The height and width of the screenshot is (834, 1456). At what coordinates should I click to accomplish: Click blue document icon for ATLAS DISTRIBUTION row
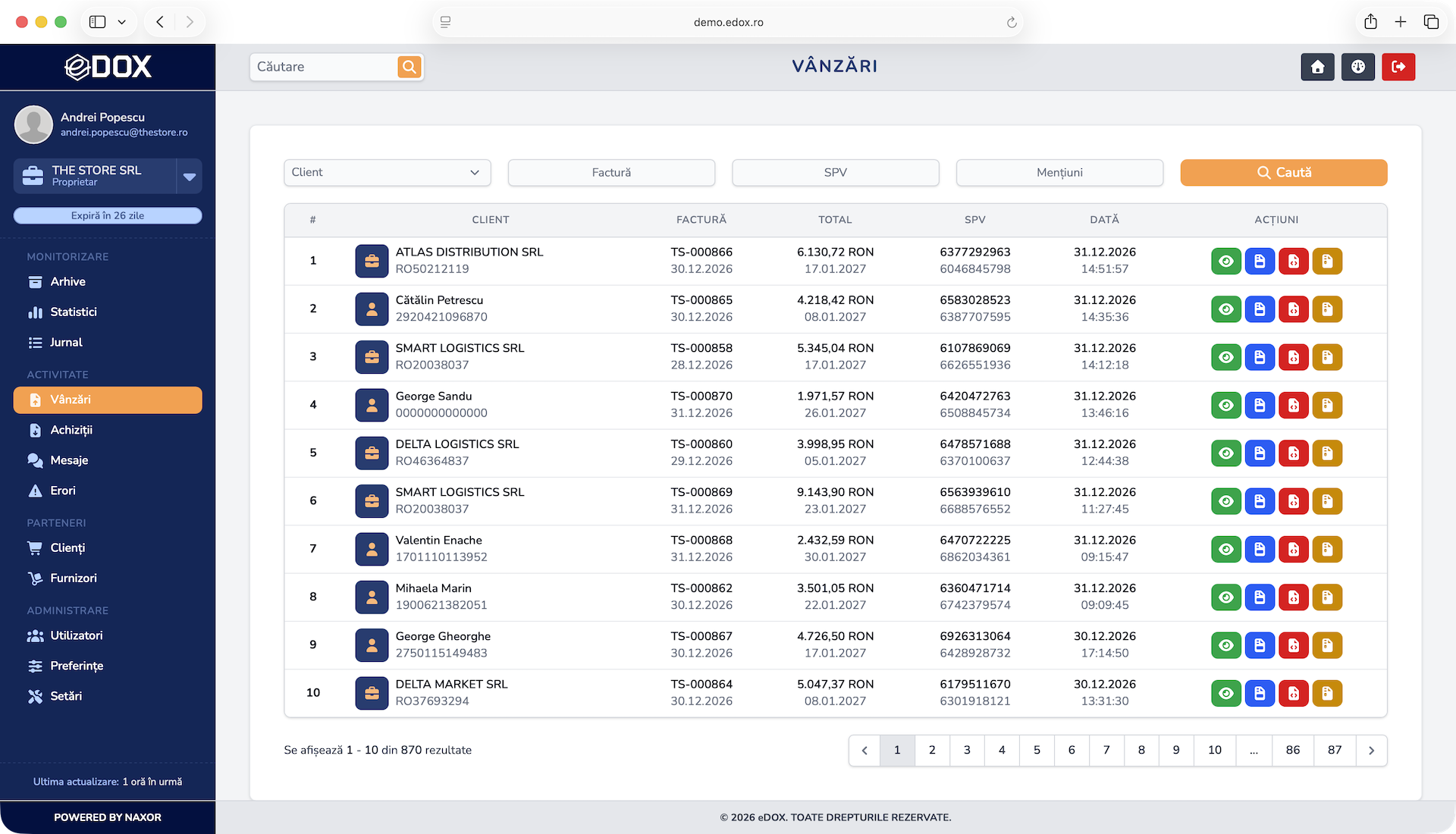[1260, 261]
